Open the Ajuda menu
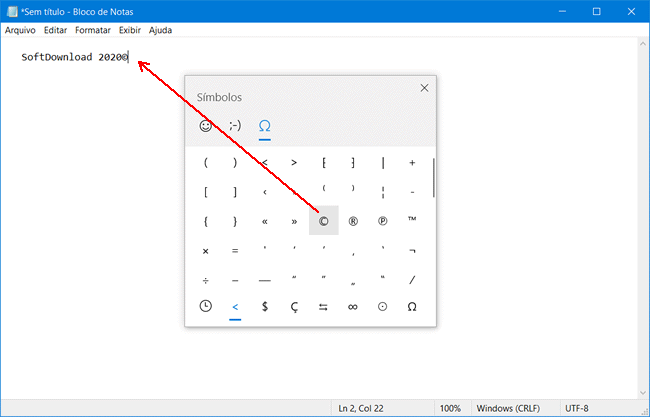Screen dimensions: 650x417 (x=160, y=30)
